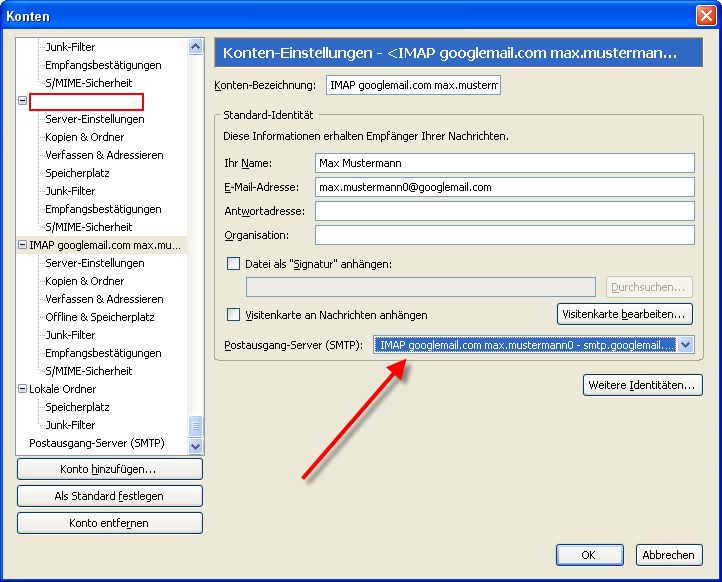This screenshot has height=582, width=722.
Task: Click Konto entfernen button
Action: 110,523
